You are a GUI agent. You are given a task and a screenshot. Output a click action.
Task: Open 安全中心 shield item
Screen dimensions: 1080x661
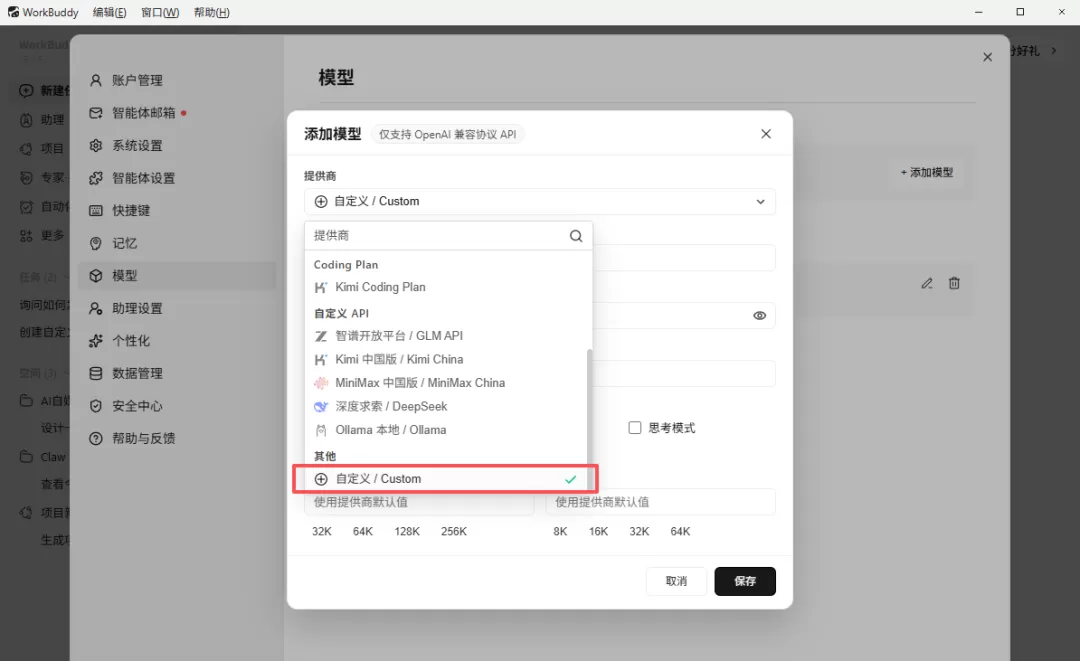pyautogui.click(x=177, y=406)
